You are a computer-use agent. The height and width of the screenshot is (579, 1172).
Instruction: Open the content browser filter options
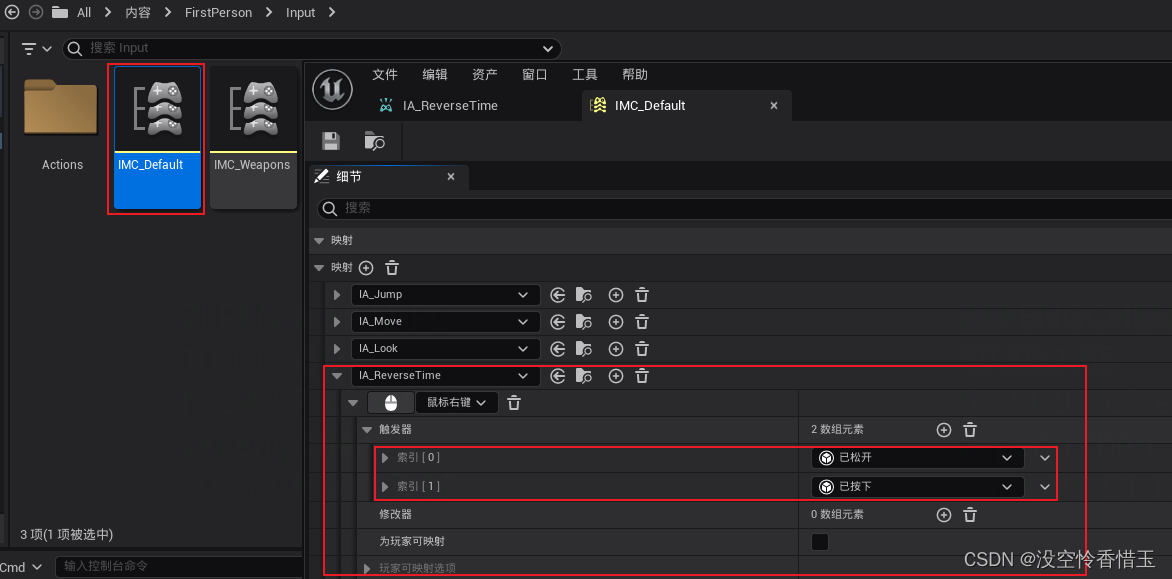pos(30,48)
